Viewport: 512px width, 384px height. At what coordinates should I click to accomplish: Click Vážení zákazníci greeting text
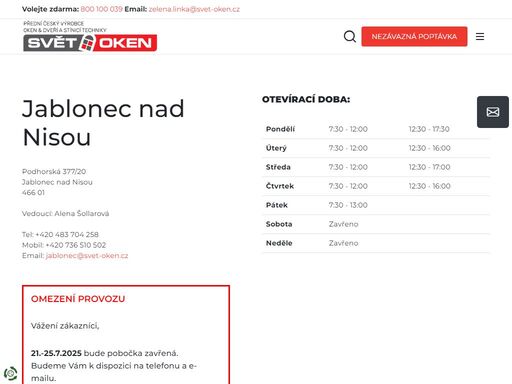(x=65, y=326)
